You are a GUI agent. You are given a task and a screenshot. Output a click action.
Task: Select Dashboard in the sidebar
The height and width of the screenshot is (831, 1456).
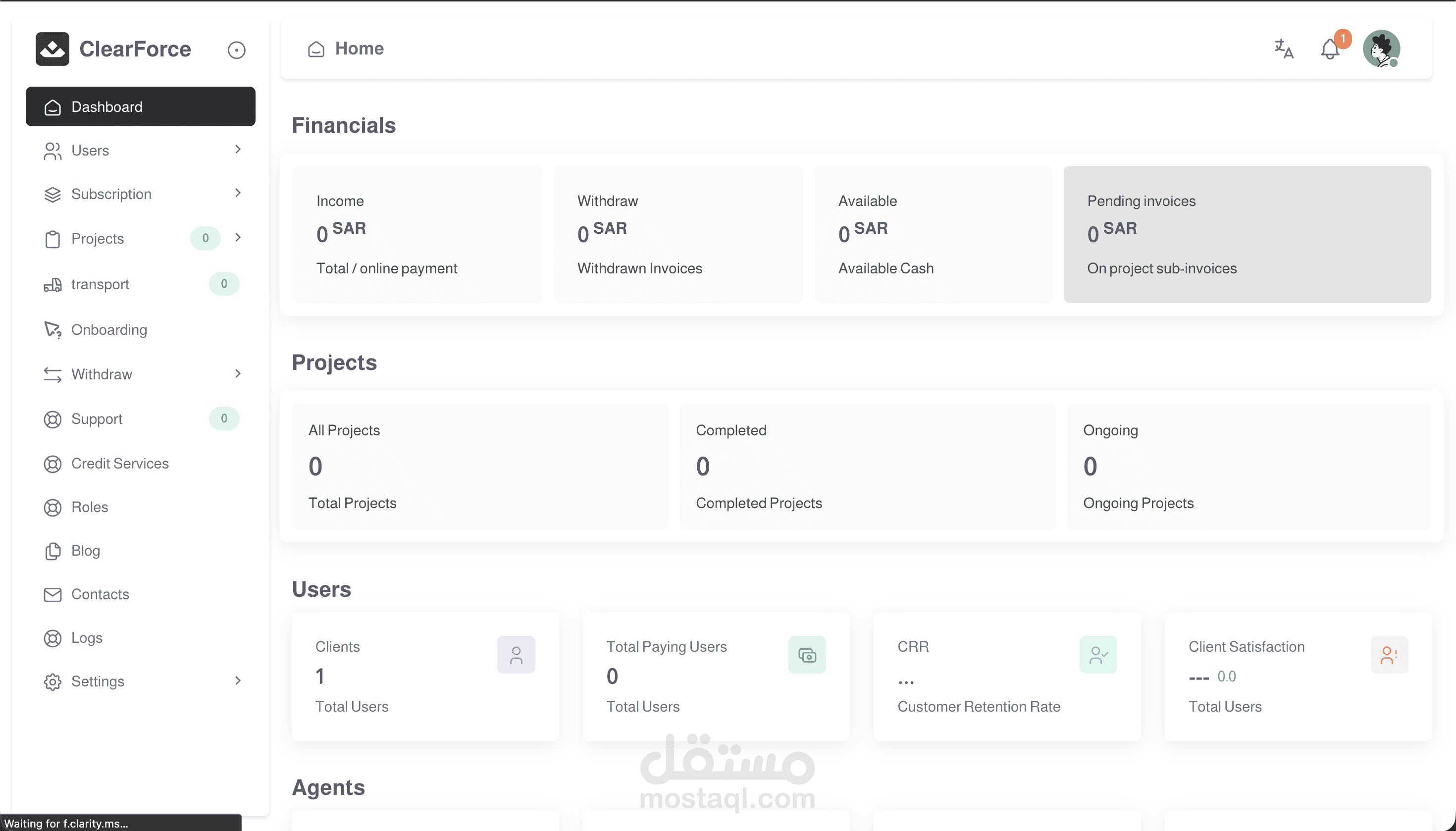(x=141, y=107)
